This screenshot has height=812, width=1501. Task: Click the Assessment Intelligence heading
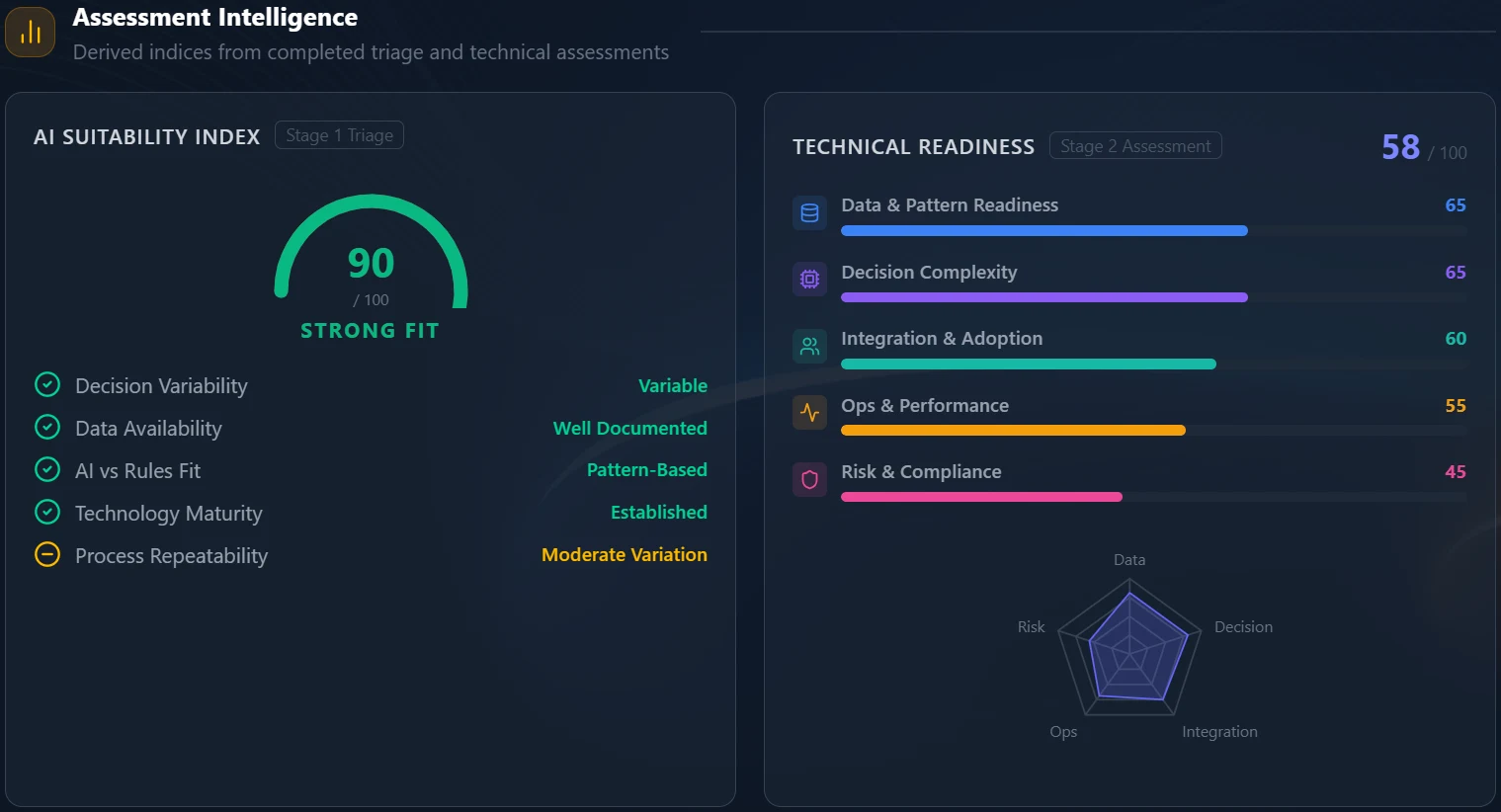pyautogui.click(x=215, y=18)
